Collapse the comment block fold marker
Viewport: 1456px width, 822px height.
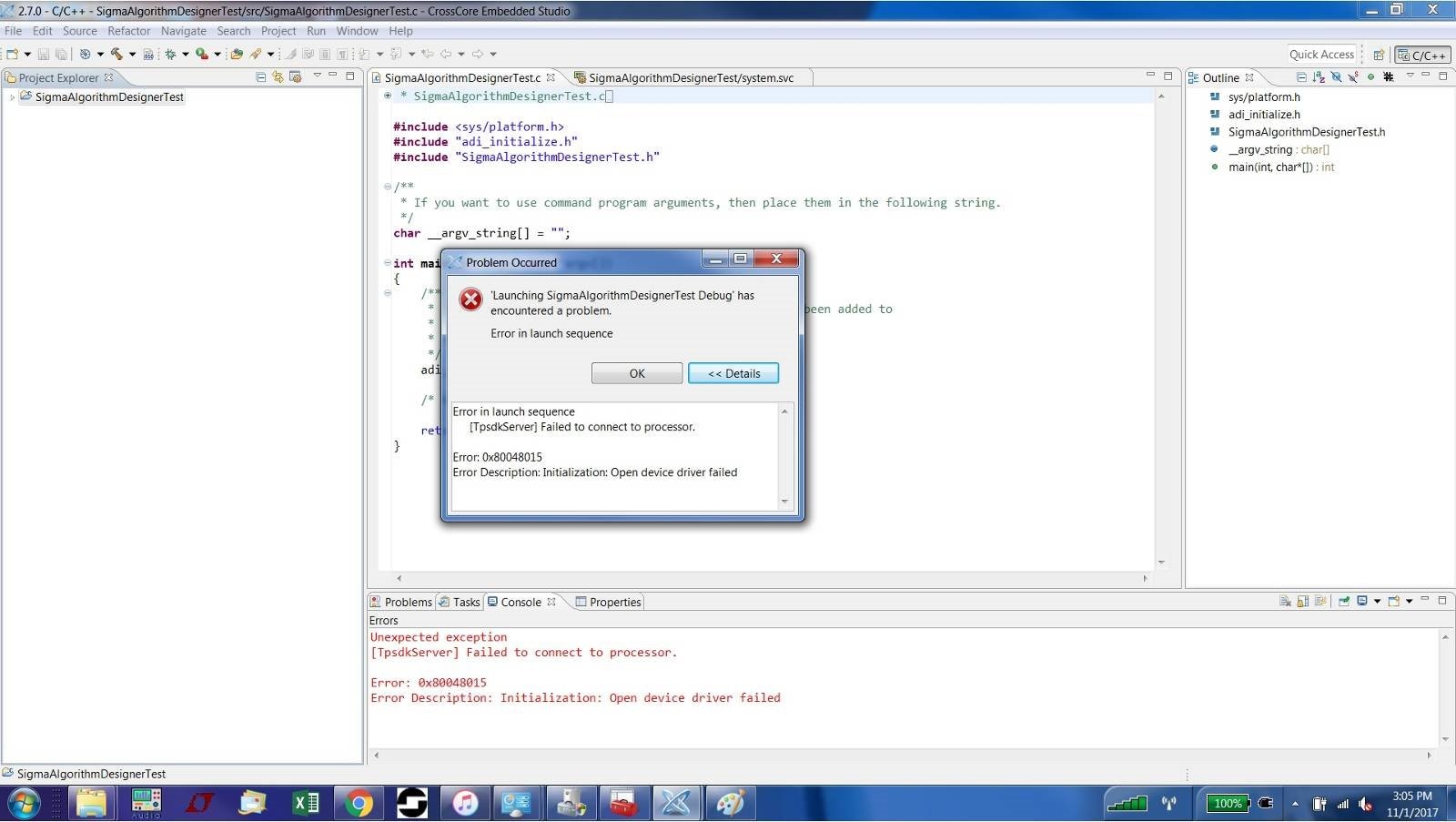(x=388, y=187)
